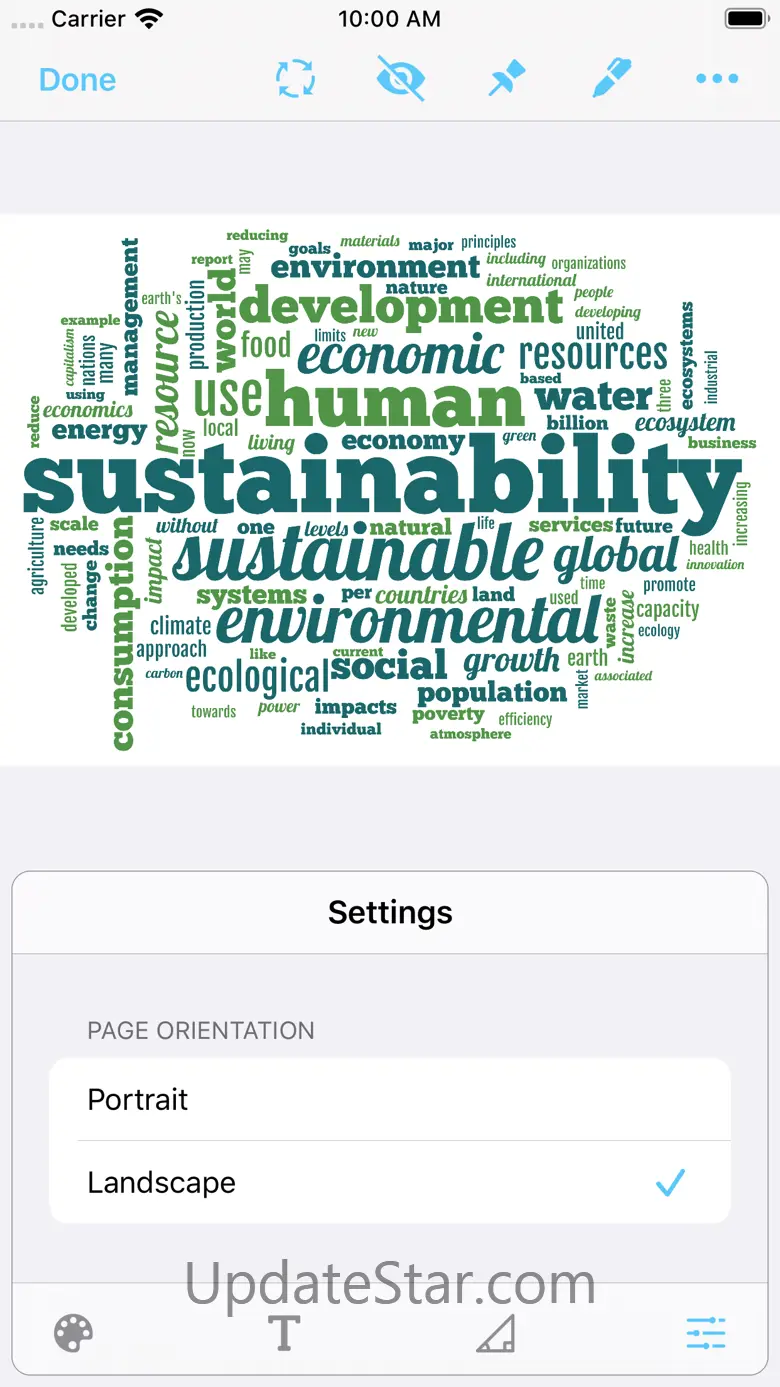This screenshot has width=780, height=1387.
Task: Tap the Settings panel header
Action: pos(390,912)
